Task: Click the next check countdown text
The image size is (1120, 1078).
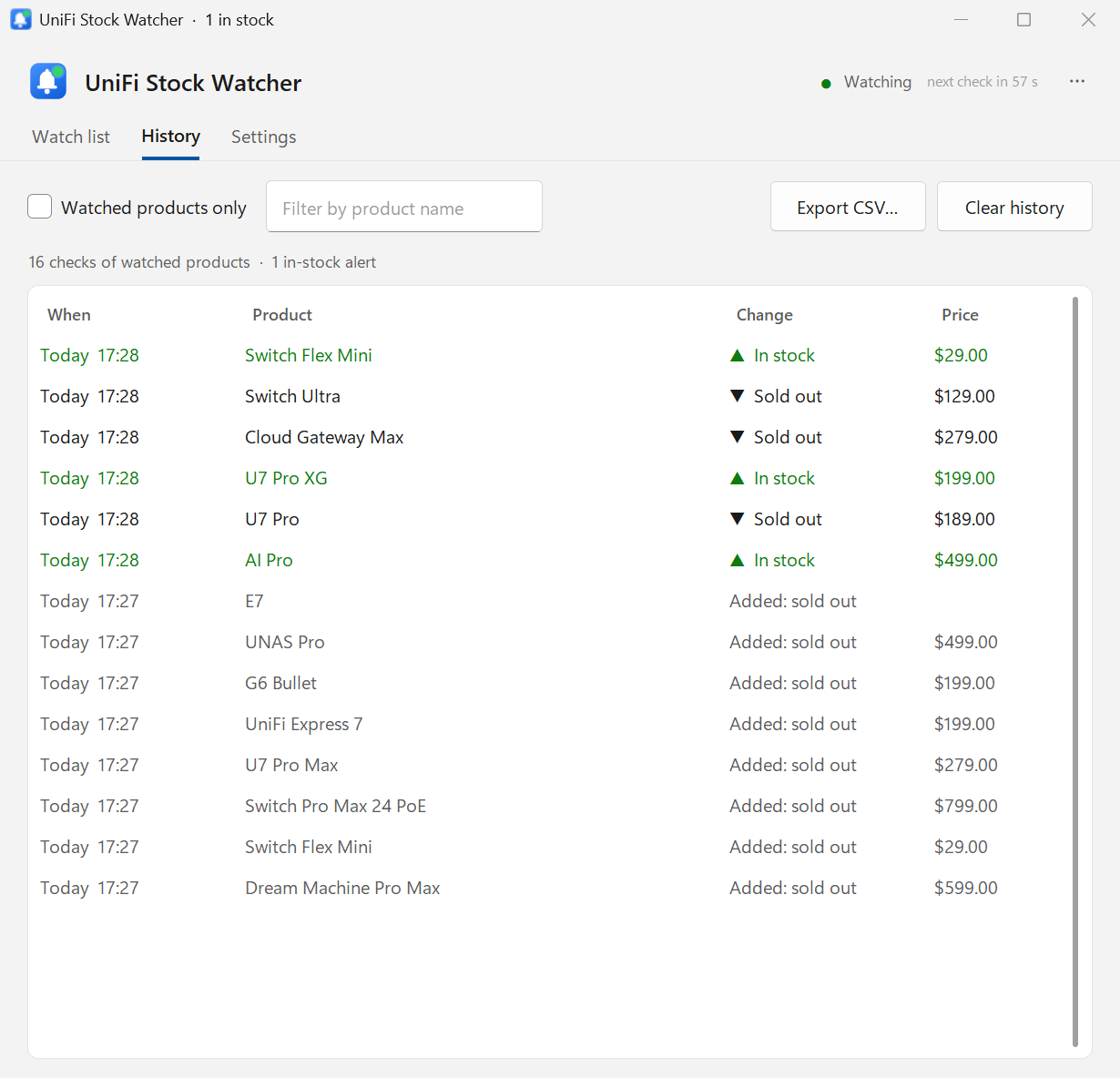Action: (983, 82)
